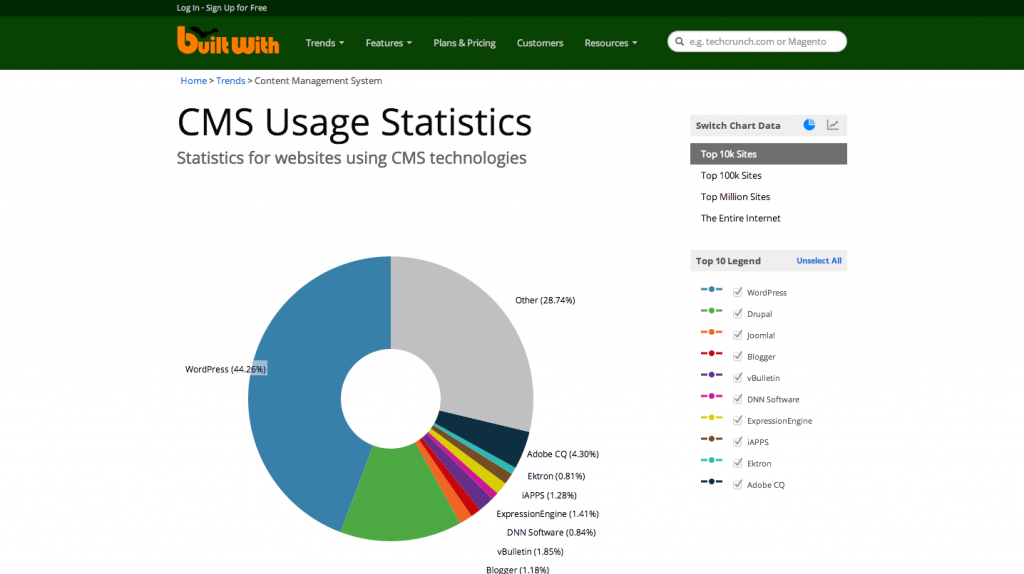The width and height of the screenshot is (1024, 574).
Task: Click Joomla! orange legend marker
Action: click(x=711, y=332)
